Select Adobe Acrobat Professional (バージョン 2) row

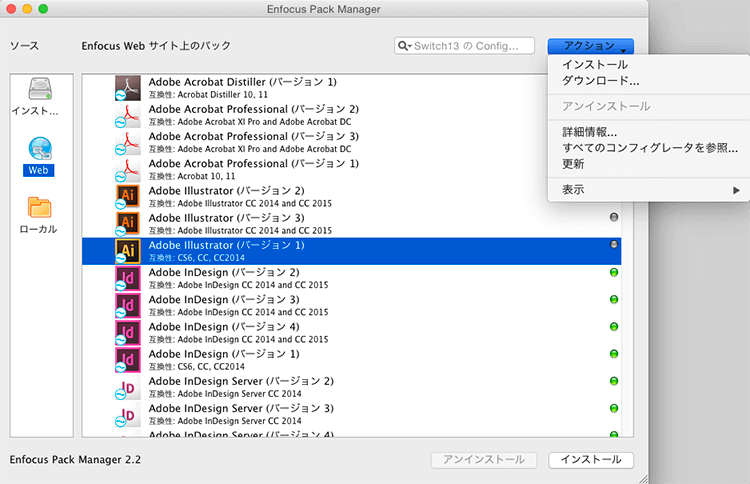[352, 115]
